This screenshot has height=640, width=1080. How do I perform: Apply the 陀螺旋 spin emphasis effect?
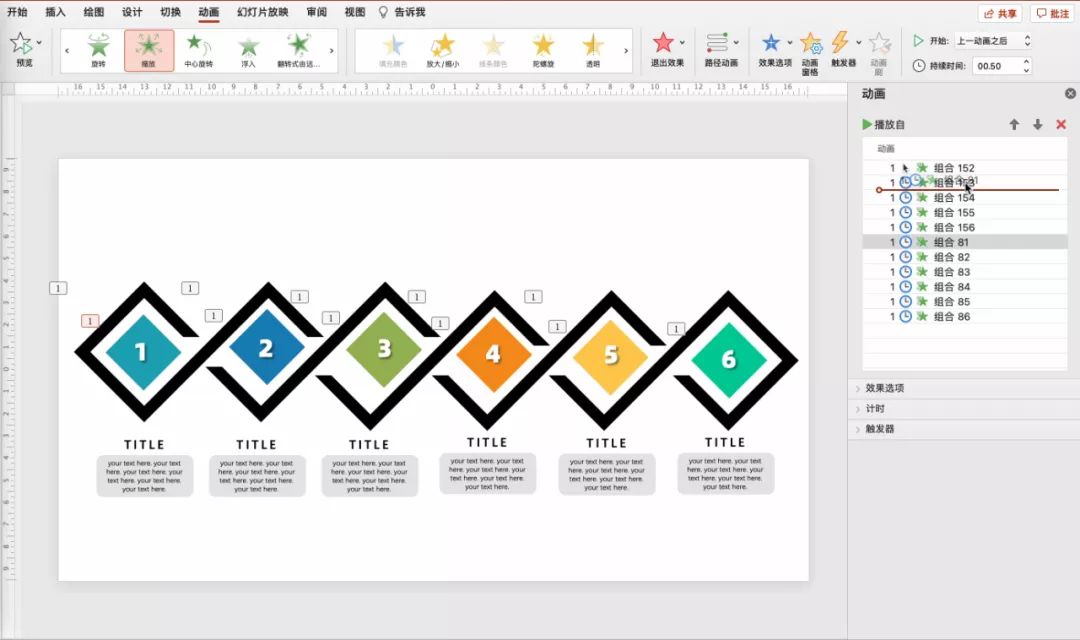click(543, 50)
